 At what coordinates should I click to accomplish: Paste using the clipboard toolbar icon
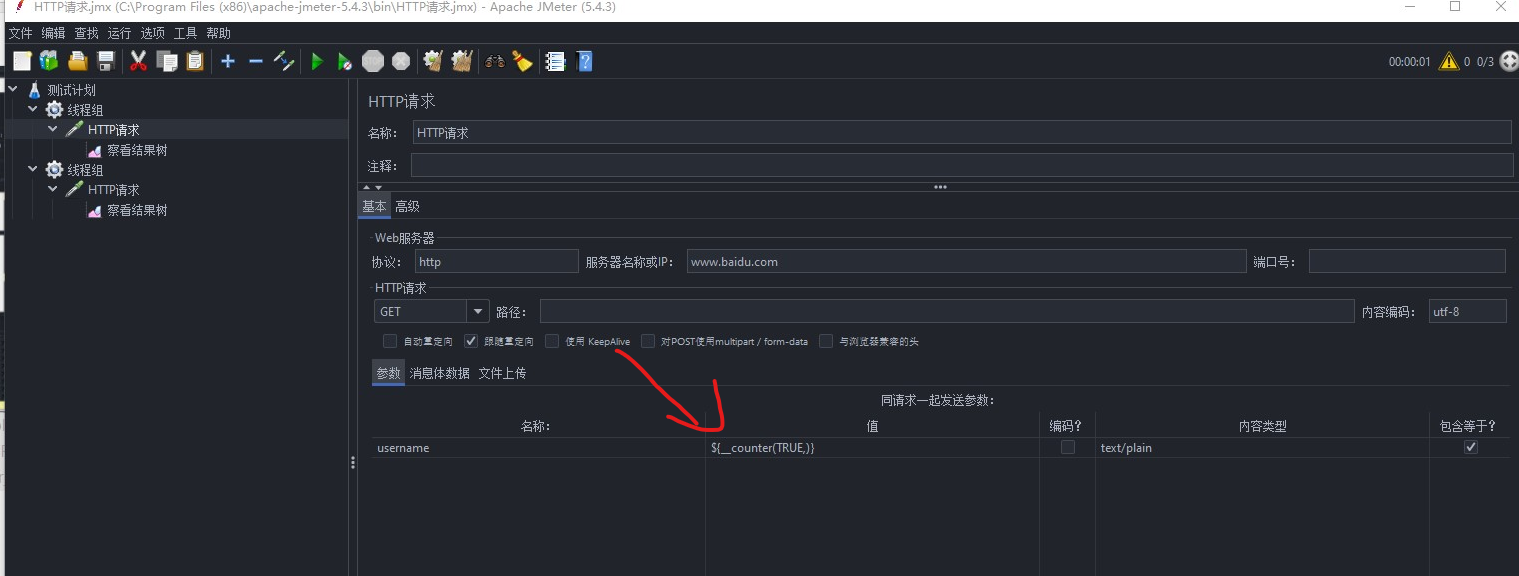click(x=195, y=61)
